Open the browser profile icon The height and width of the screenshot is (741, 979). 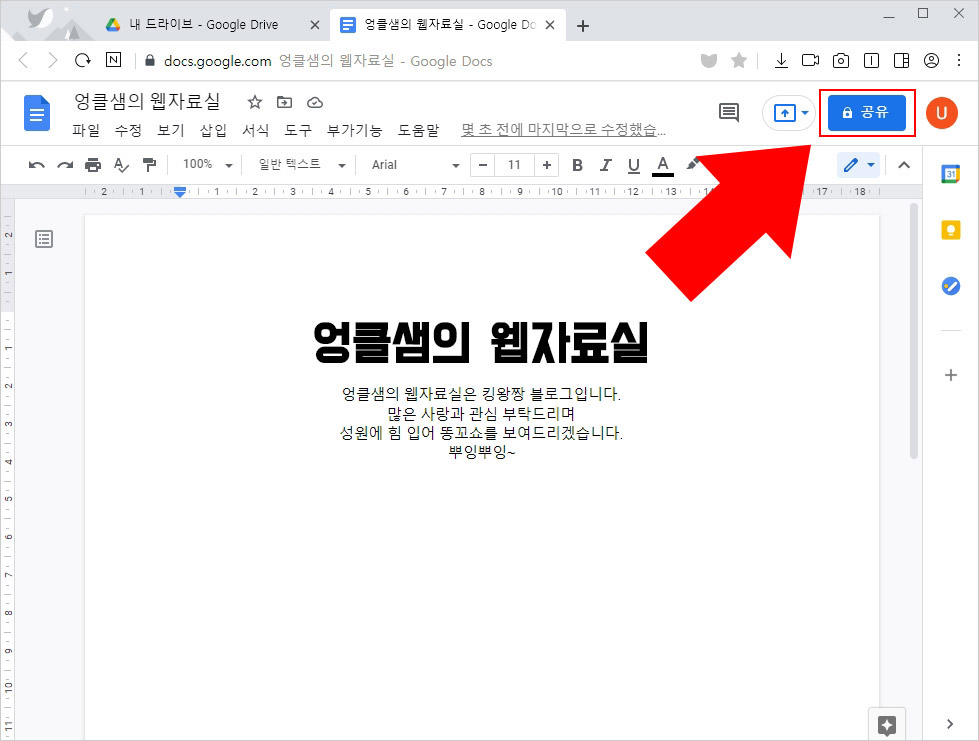(x=931, y=61)
